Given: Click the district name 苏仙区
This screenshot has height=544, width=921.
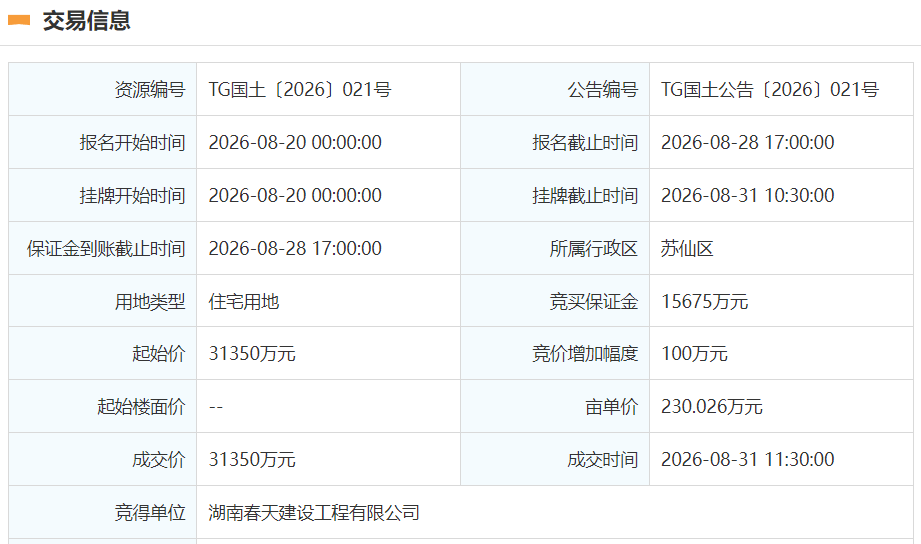Looking at the screenshot, I should coord(687,249).
